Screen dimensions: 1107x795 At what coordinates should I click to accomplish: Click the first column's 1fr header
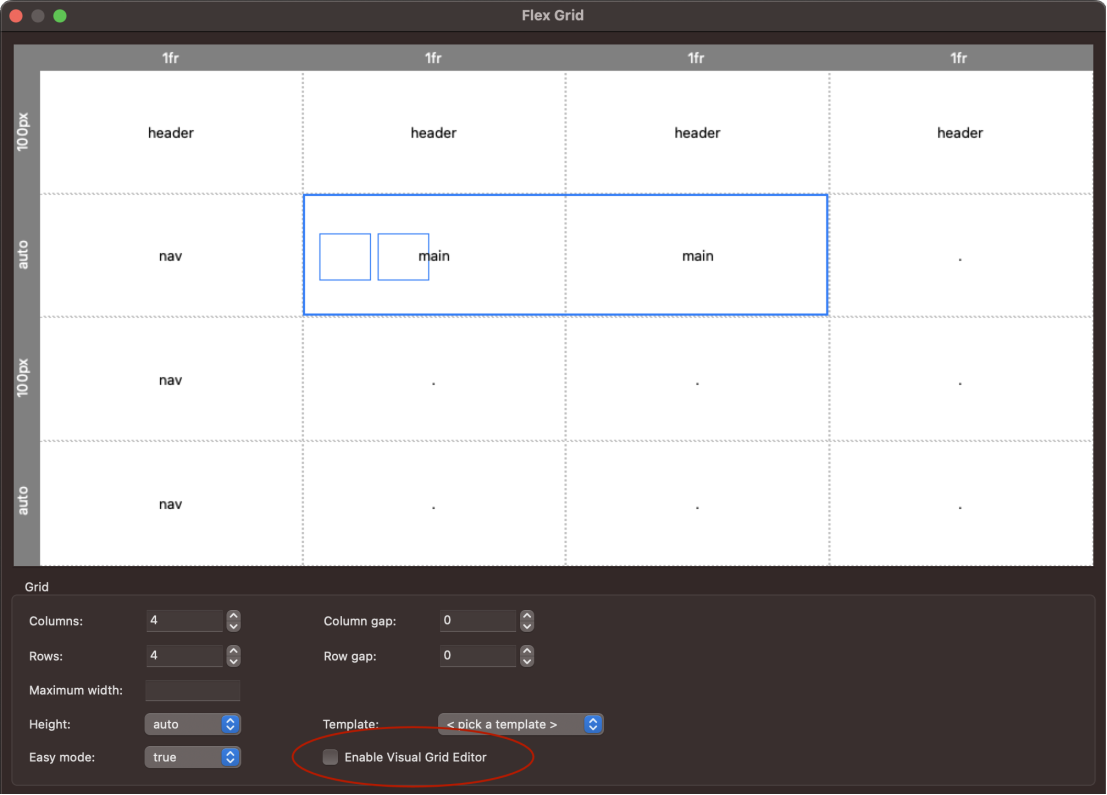click(171, 58)
